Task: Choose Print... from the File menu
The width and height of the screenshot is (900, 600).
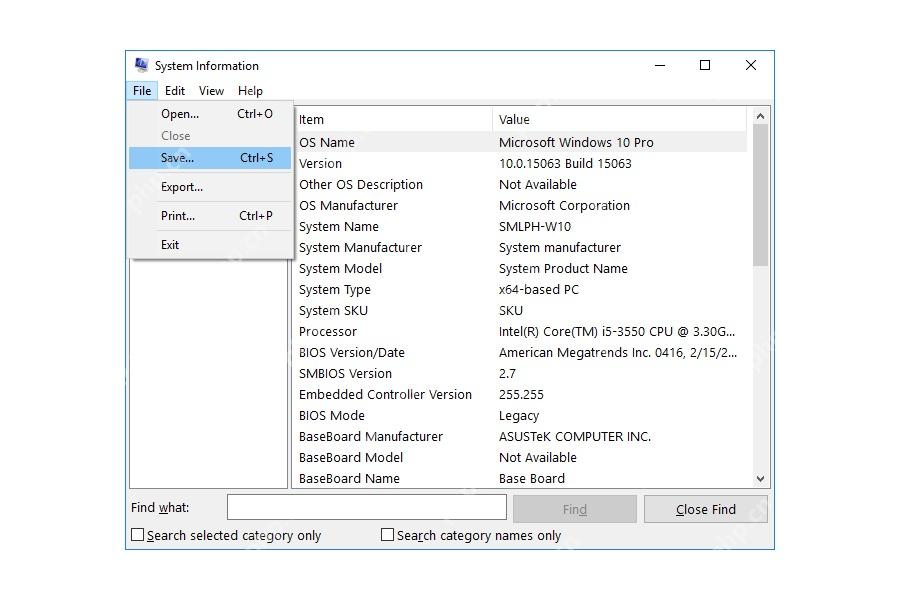Action: point(210,216)
